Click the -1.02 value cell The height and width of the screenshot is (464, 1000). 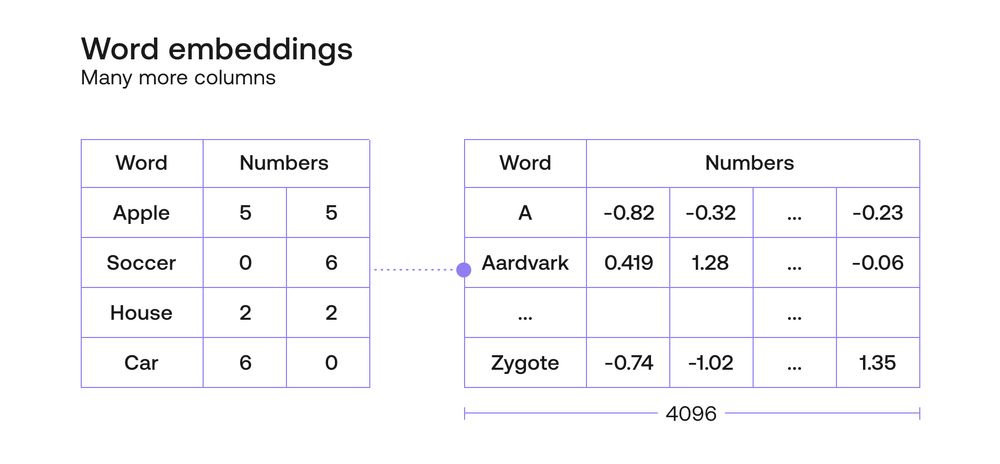coord(711,362)
